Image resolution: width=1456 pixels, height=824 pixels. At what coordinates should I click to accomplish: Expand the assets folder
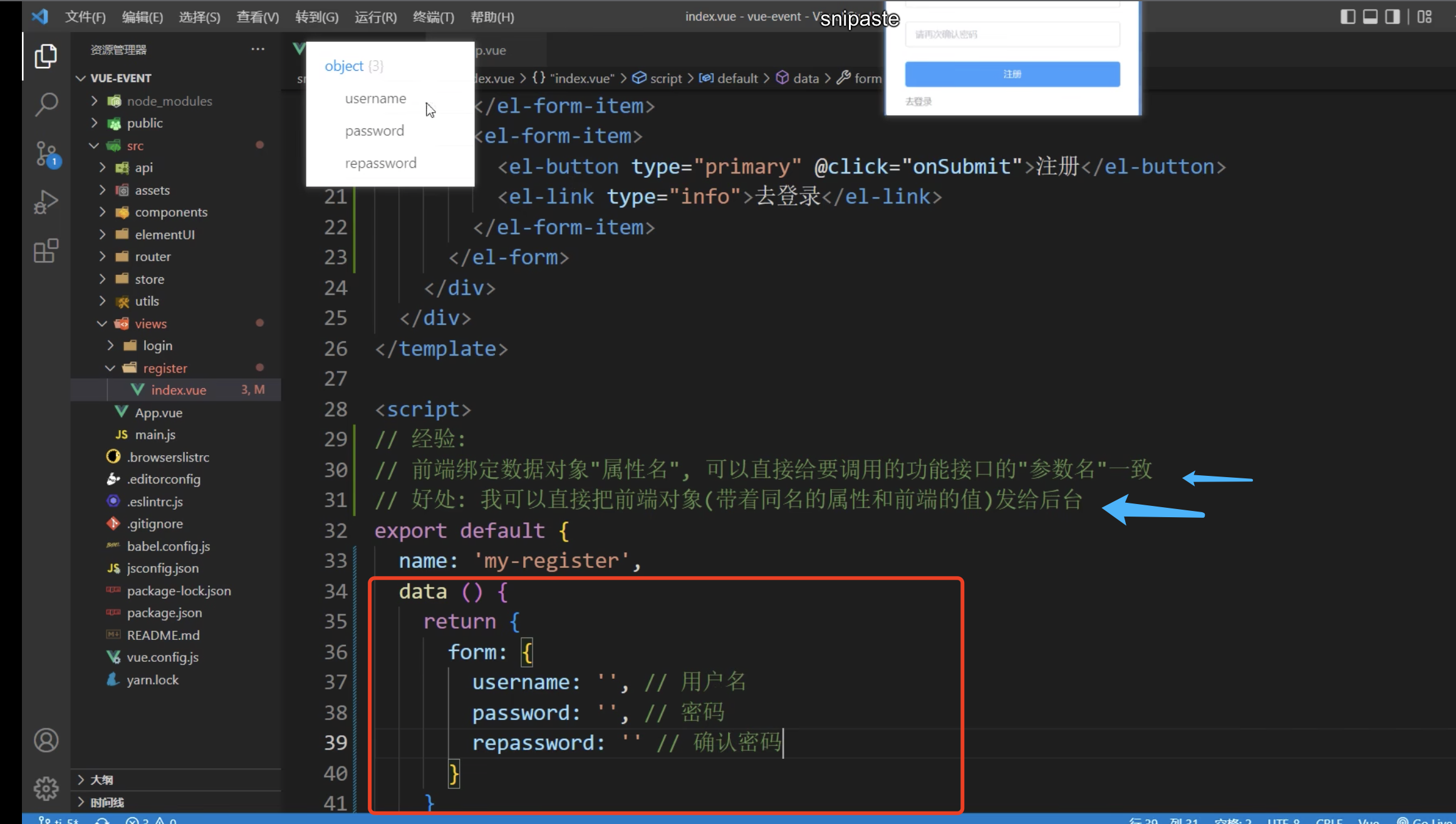[x=175, y=190]
